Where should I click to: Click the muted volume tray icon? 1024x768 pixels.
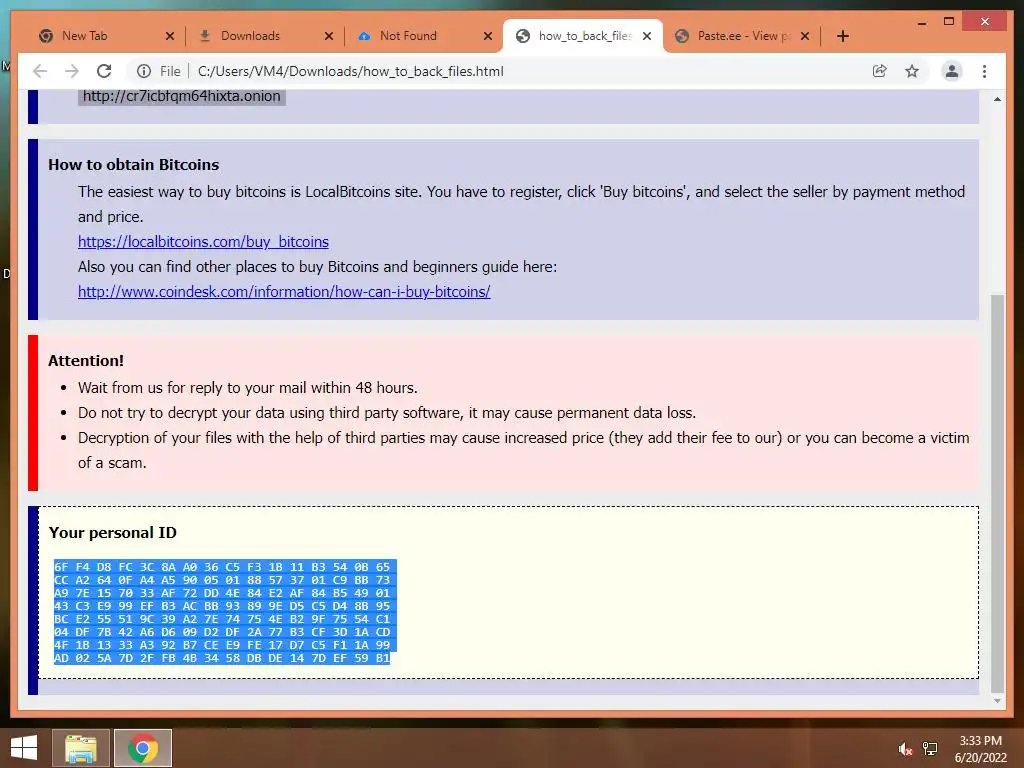[905, 749]
